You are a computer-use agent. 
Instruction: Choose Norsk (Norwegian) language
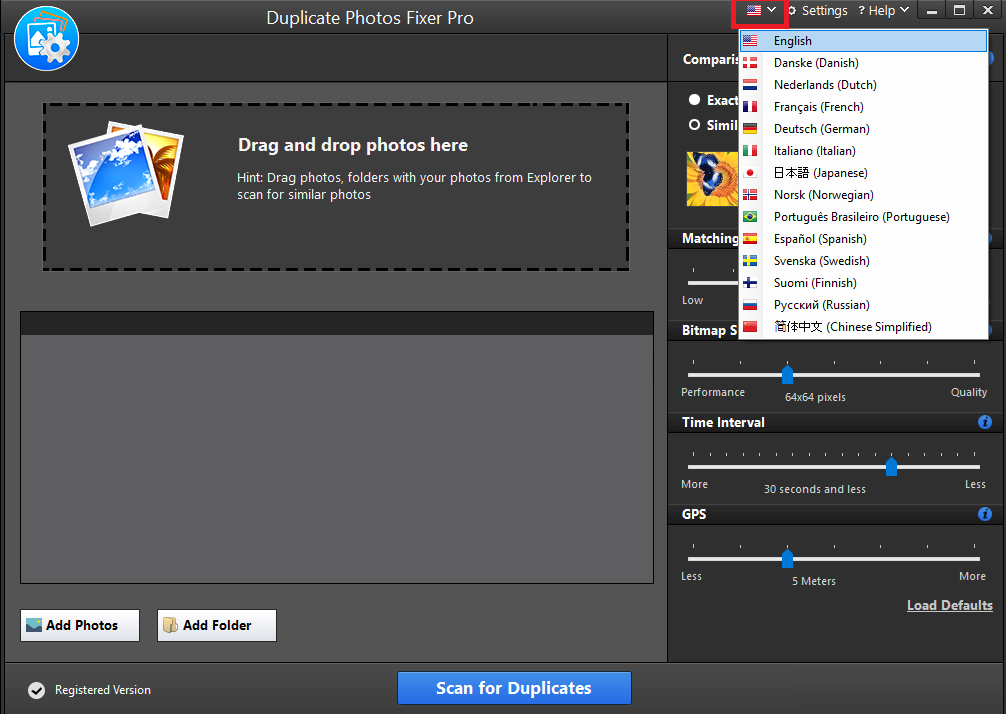(x=863, y=194)
